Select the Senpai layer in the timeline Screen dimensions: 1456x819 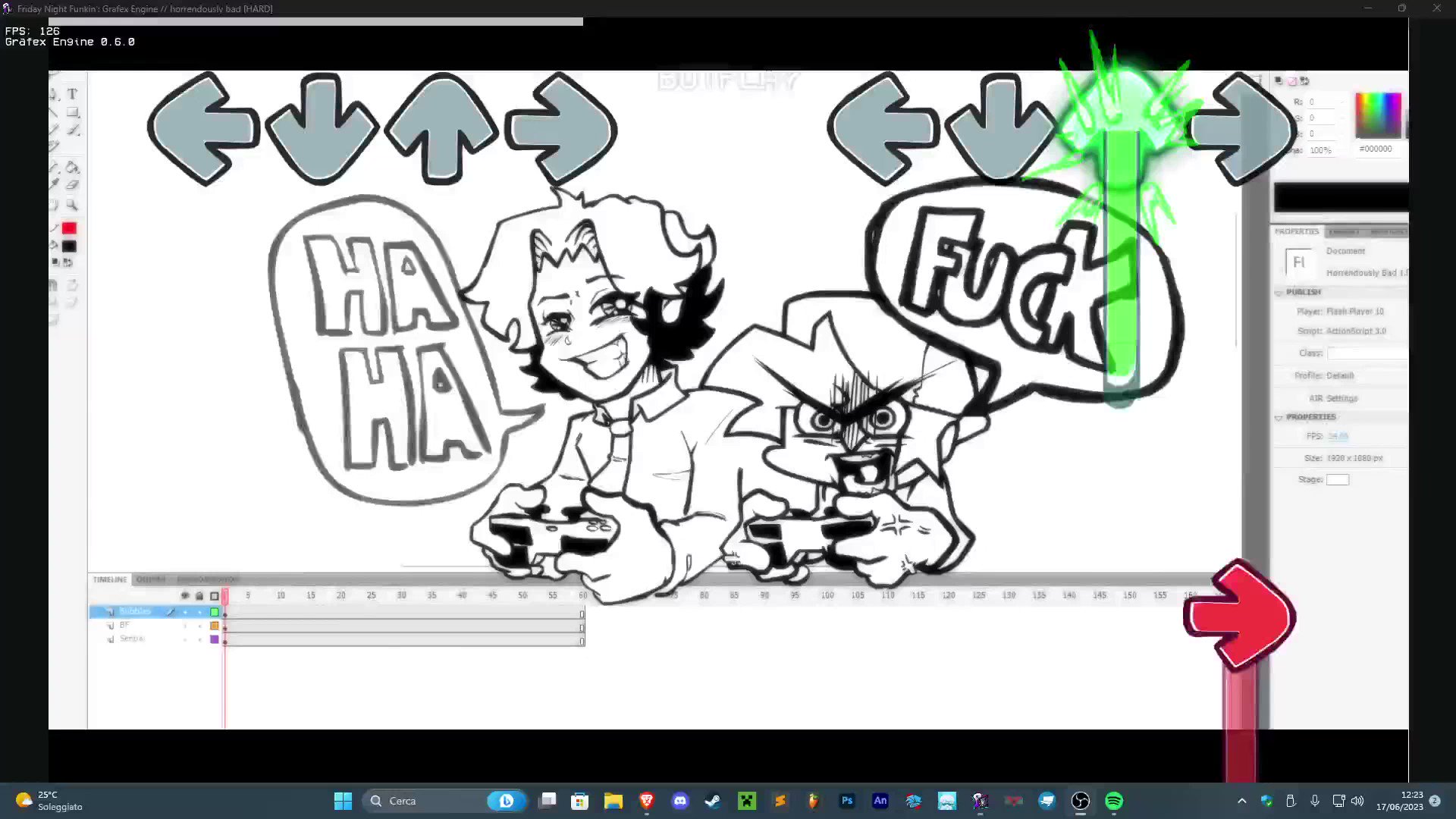coord(131,639)
